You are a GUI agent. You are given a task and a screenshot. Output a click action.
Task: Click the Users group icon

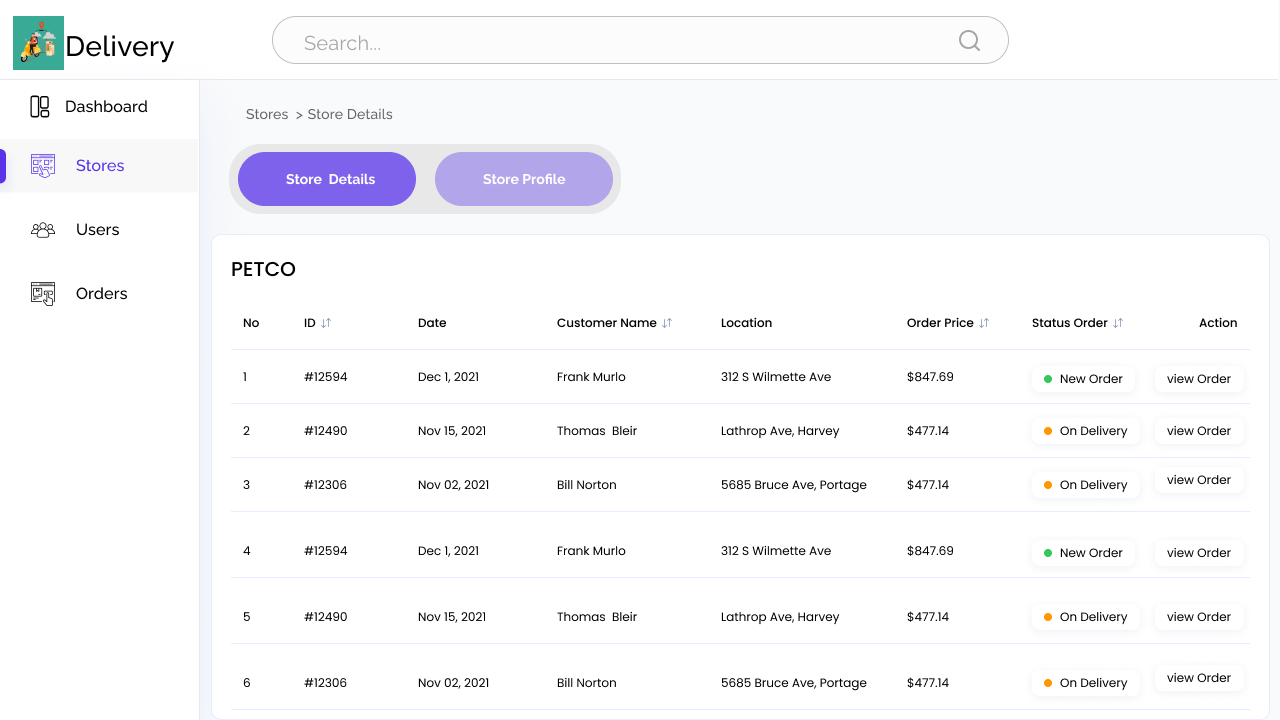(43, 230)
